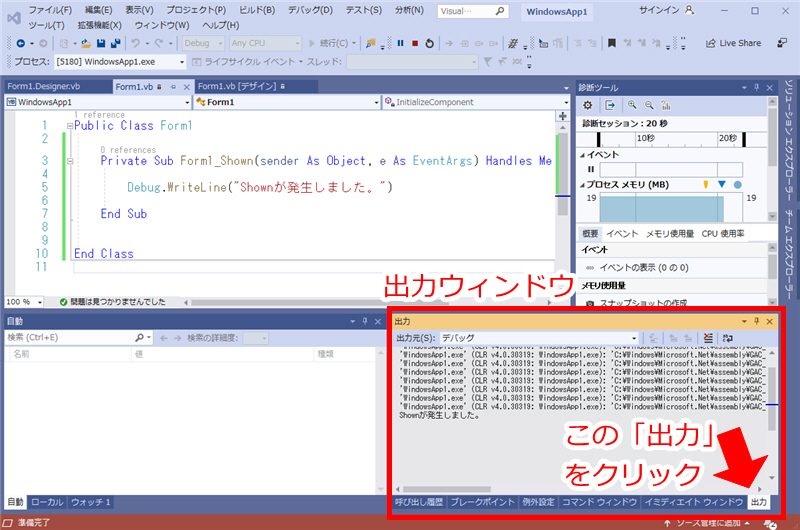The image size is (800, 530).
Task: Click zoom in icon in diagnostic tools
Action: point(634,105)
